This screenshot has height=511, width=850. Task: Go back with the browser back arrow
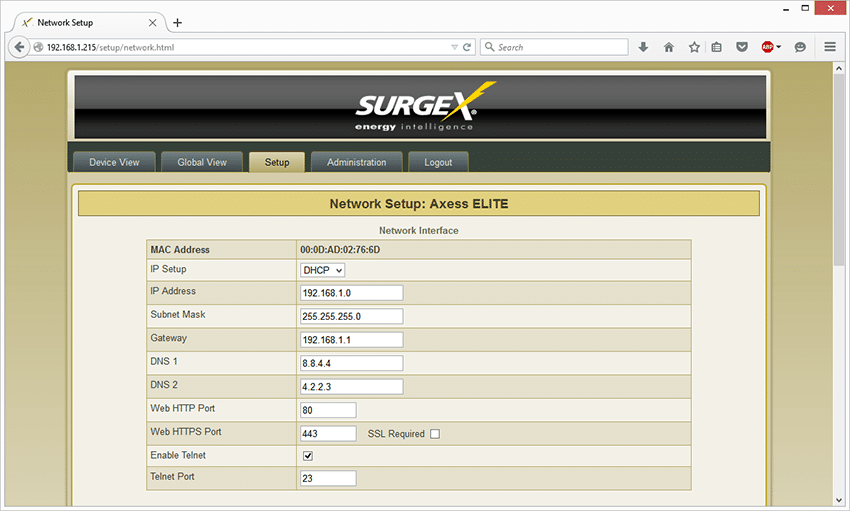19,47
